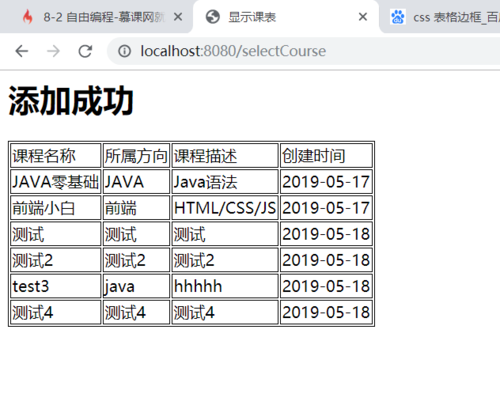Click the lowercase java direction cell

[x=136, y=286]
